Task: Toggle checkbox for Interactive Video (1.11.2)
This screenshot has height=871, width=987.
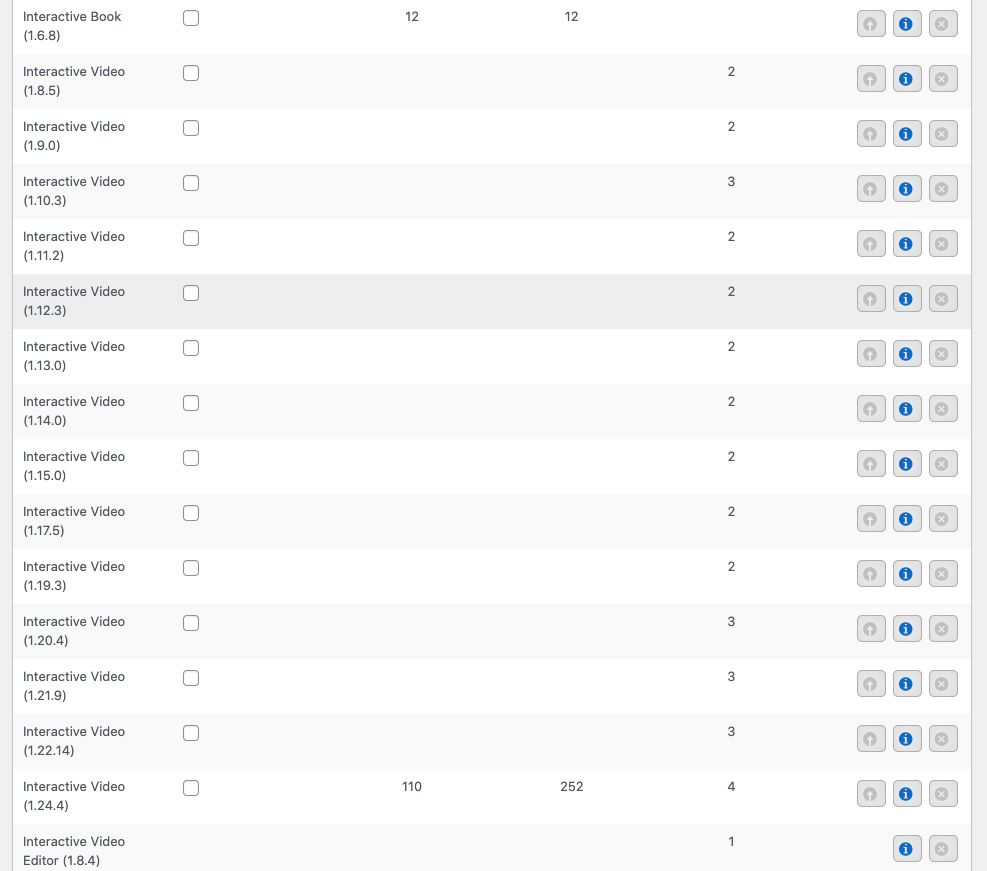Action: click(x=191, y=238)
